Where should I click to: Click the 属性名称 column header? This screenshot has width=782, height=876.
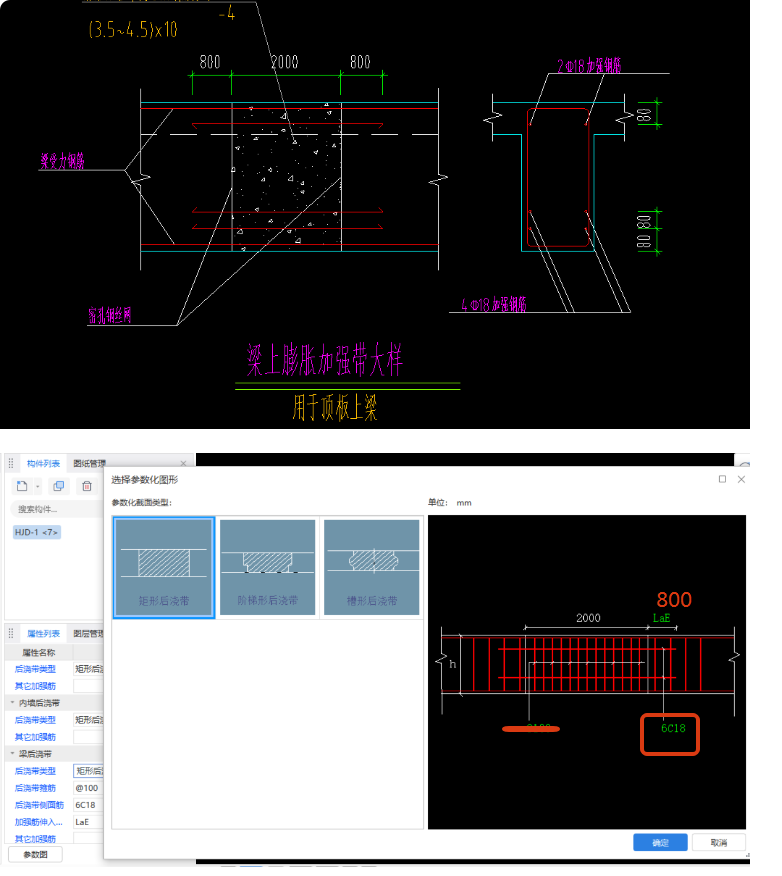[x=39, y=652]
